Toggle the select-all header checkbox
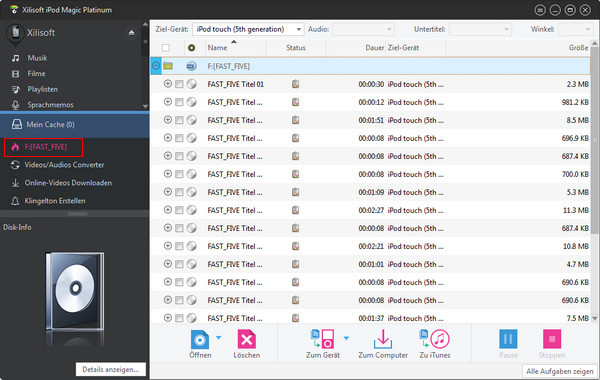Image resolution: width=600 pixels, height=380 pixels. click(x=166, y=48)
